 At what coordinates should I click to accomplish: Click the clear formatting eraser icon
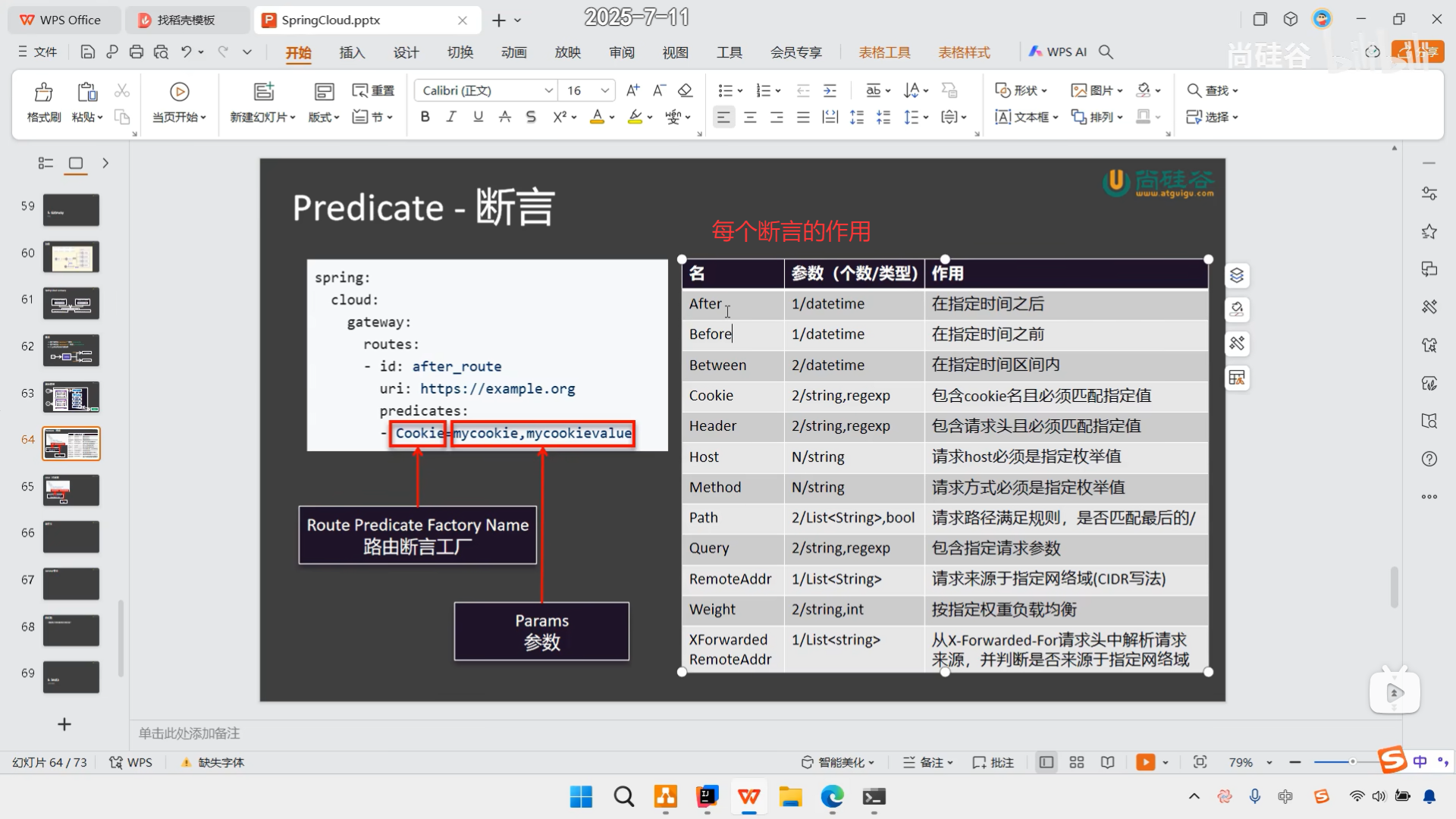(685, 90)
